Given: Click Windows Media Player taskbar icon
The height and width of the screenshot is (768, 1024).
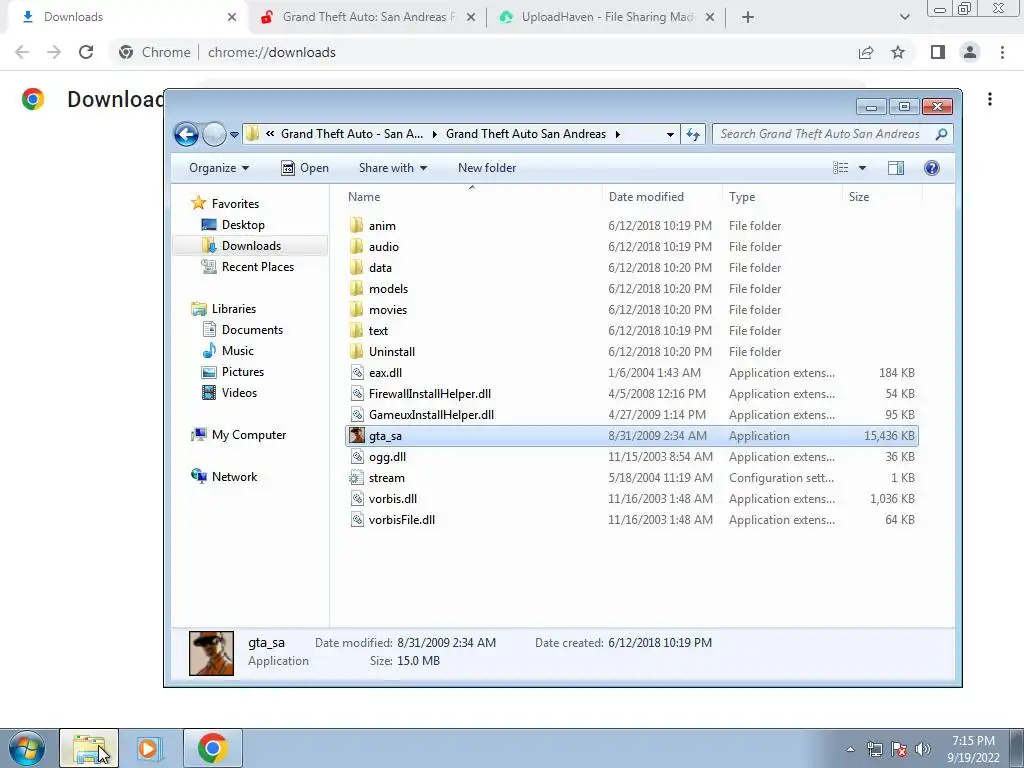Looking at the screenshot, I should (x=149, y=748).
